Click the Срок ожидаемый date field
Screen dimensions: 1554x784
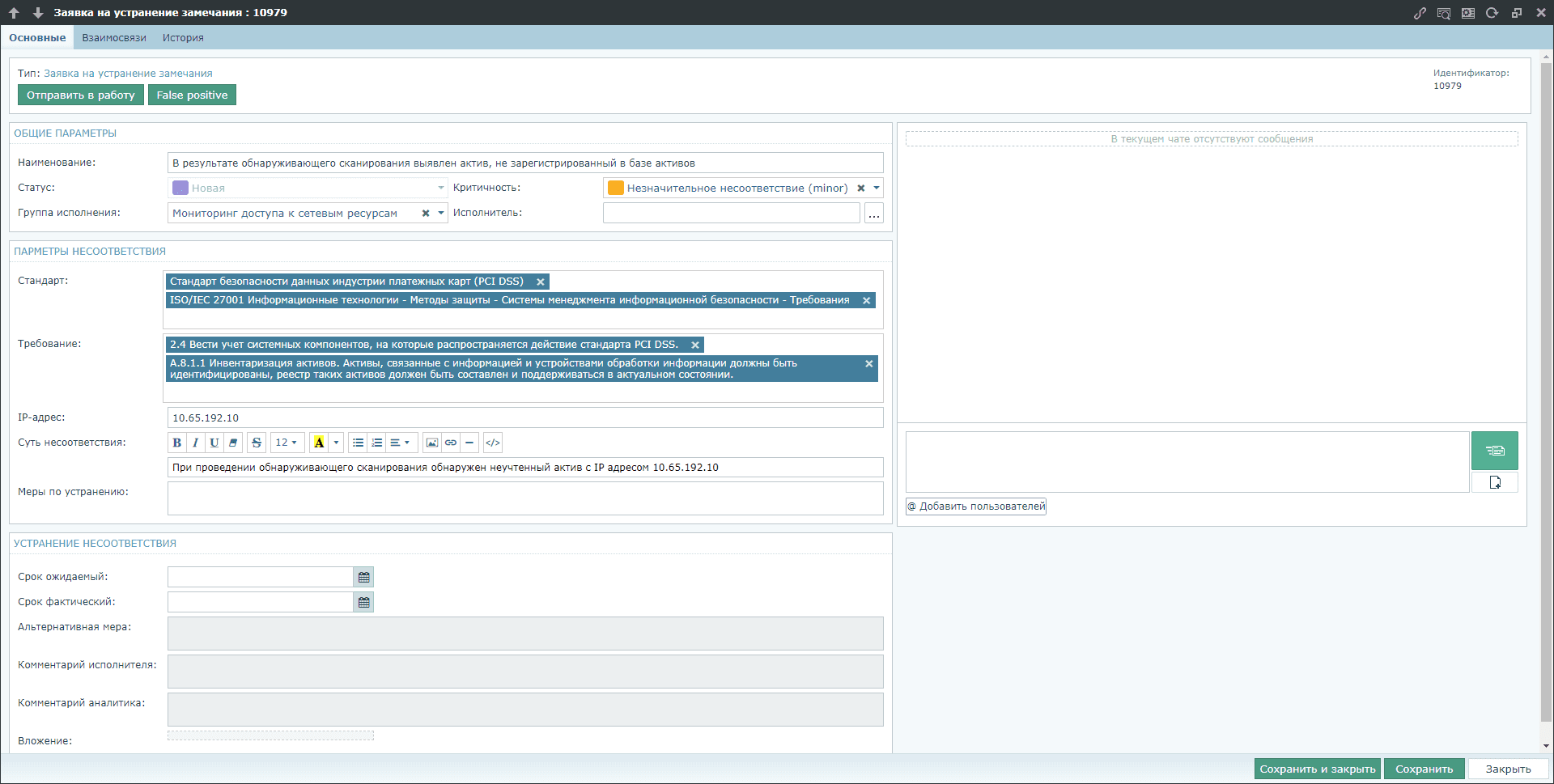tap(261, 577)
